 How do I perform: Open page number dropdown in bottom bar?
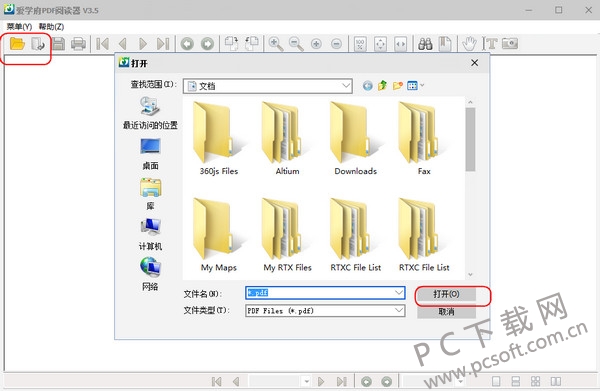307,381
